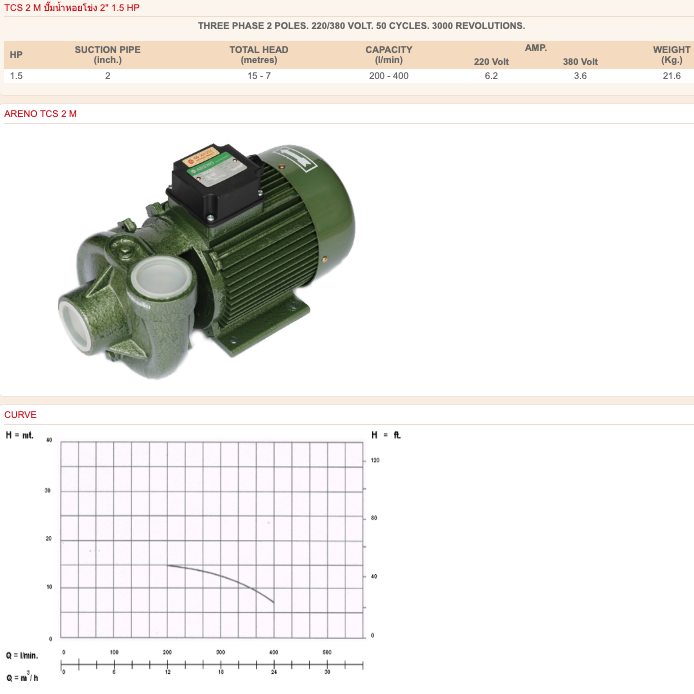
Task: Click the HP column header
Action: 16,54
